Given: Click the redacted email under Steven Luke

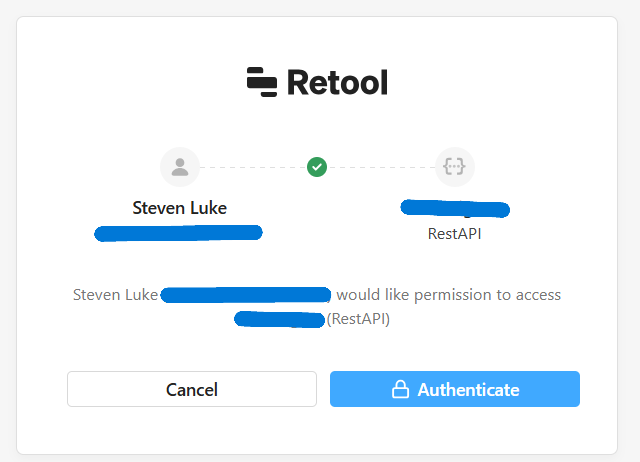Looking at the screenshot, I should click(178, 233).
